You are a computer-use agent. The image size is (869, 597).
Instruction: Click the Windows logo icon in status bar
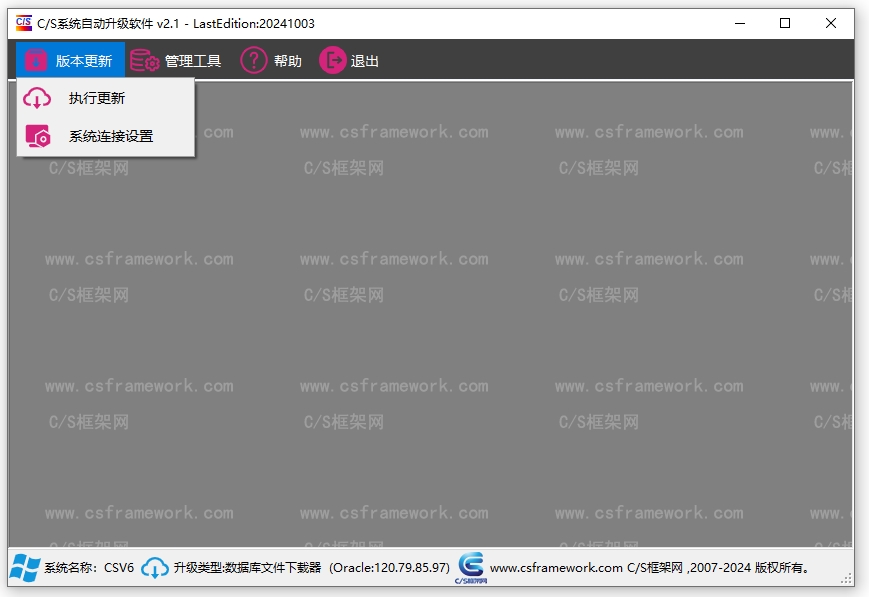[x=24, y=568]
